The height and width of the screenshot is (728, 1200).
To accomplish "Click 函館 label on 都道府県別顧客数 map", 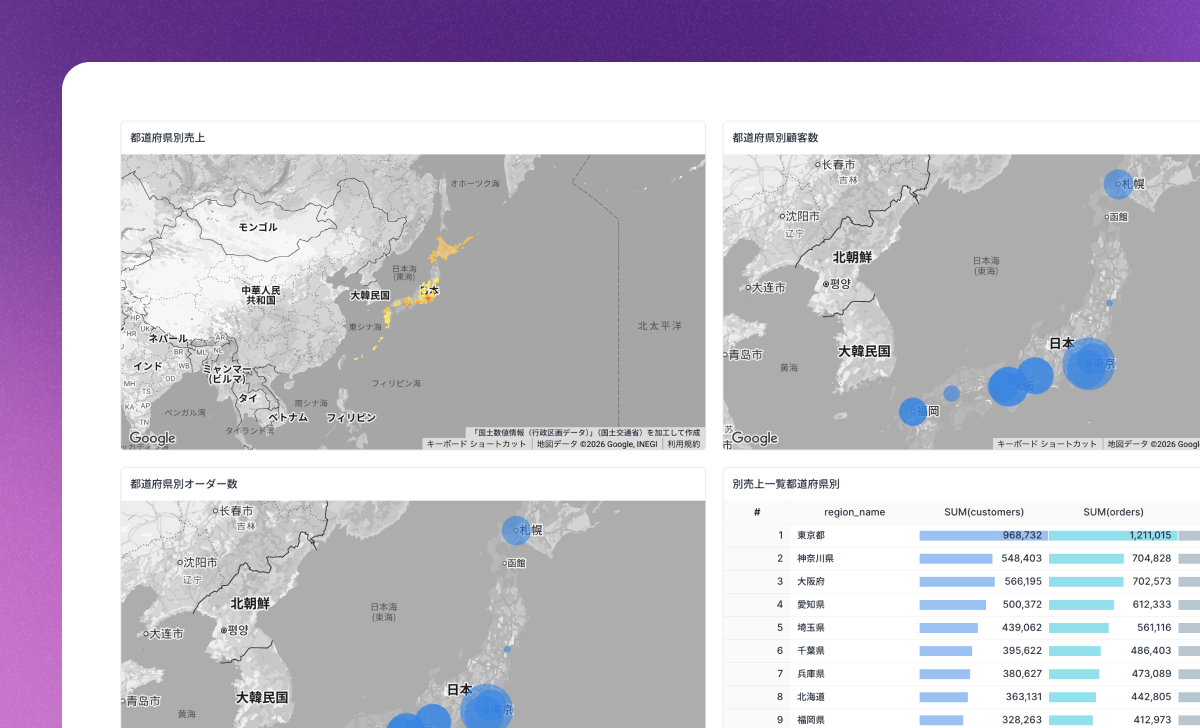I will [x=1117, y=216].
